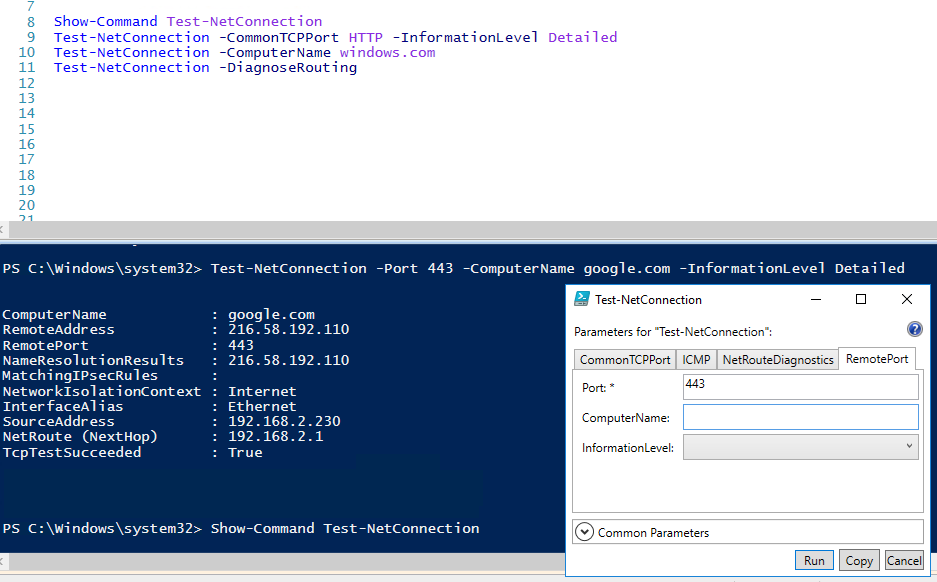Click the Copy button
The height and width of the screenshot is (582, 937).
point(859,560)
